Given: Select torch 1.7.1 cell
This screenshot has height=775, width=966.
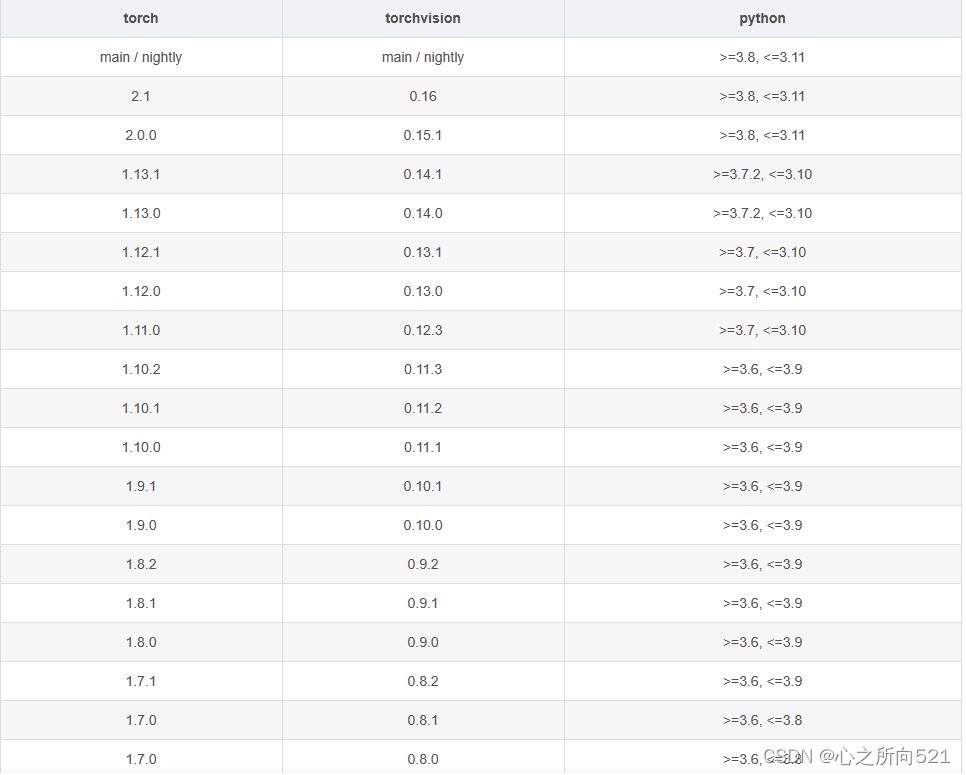Looking at the screenshot, I should (x=141, y=681).
